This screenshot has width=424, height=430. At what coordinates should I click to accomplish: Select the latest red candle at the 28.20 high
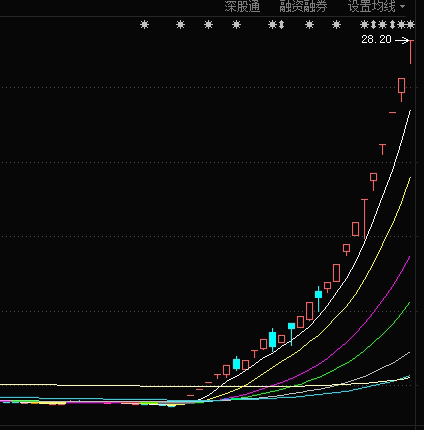coord(411,52)
